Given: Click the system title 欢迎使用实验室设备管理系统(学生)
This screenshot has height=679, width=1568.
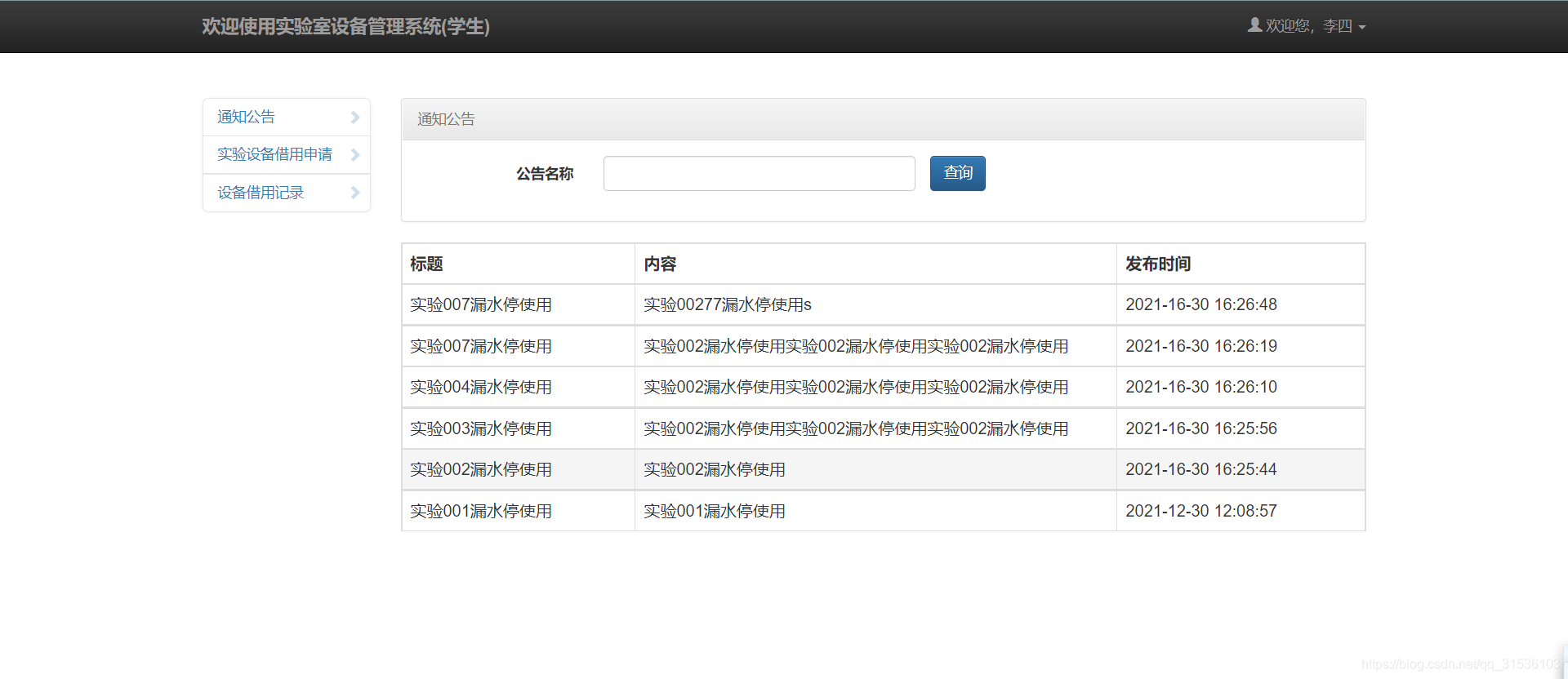Looking at the screenshot, I should 345,27.
